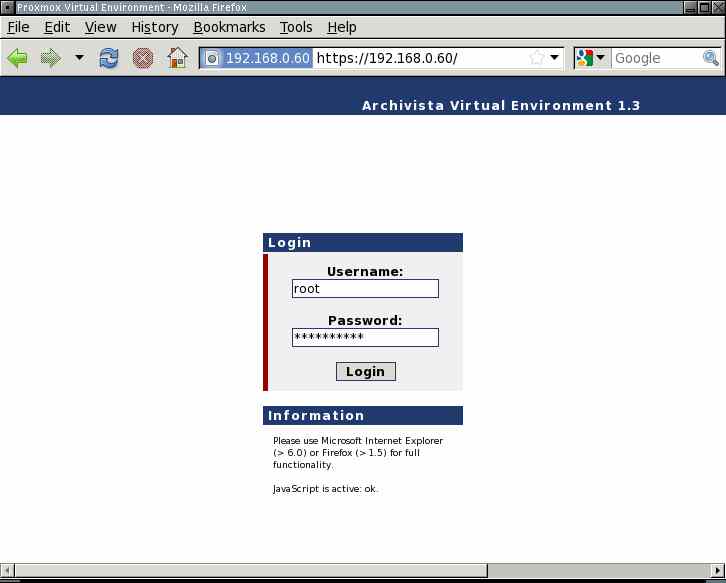This screenshot has height=583, width=726.
Task: Click the red Stop loading icon
Action: point(143,58)
